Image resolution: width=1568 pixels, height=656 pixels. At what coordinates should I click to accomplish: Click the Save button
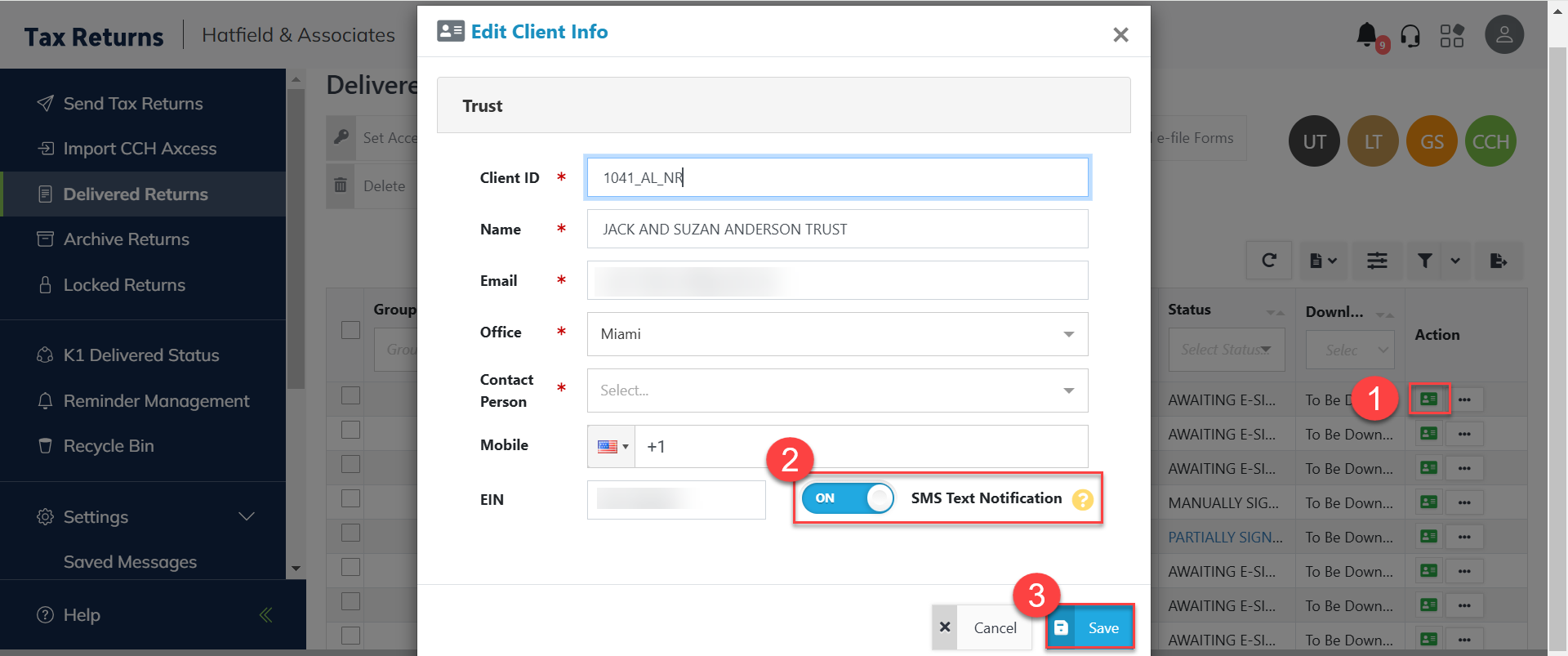(x=1090, y=627)
